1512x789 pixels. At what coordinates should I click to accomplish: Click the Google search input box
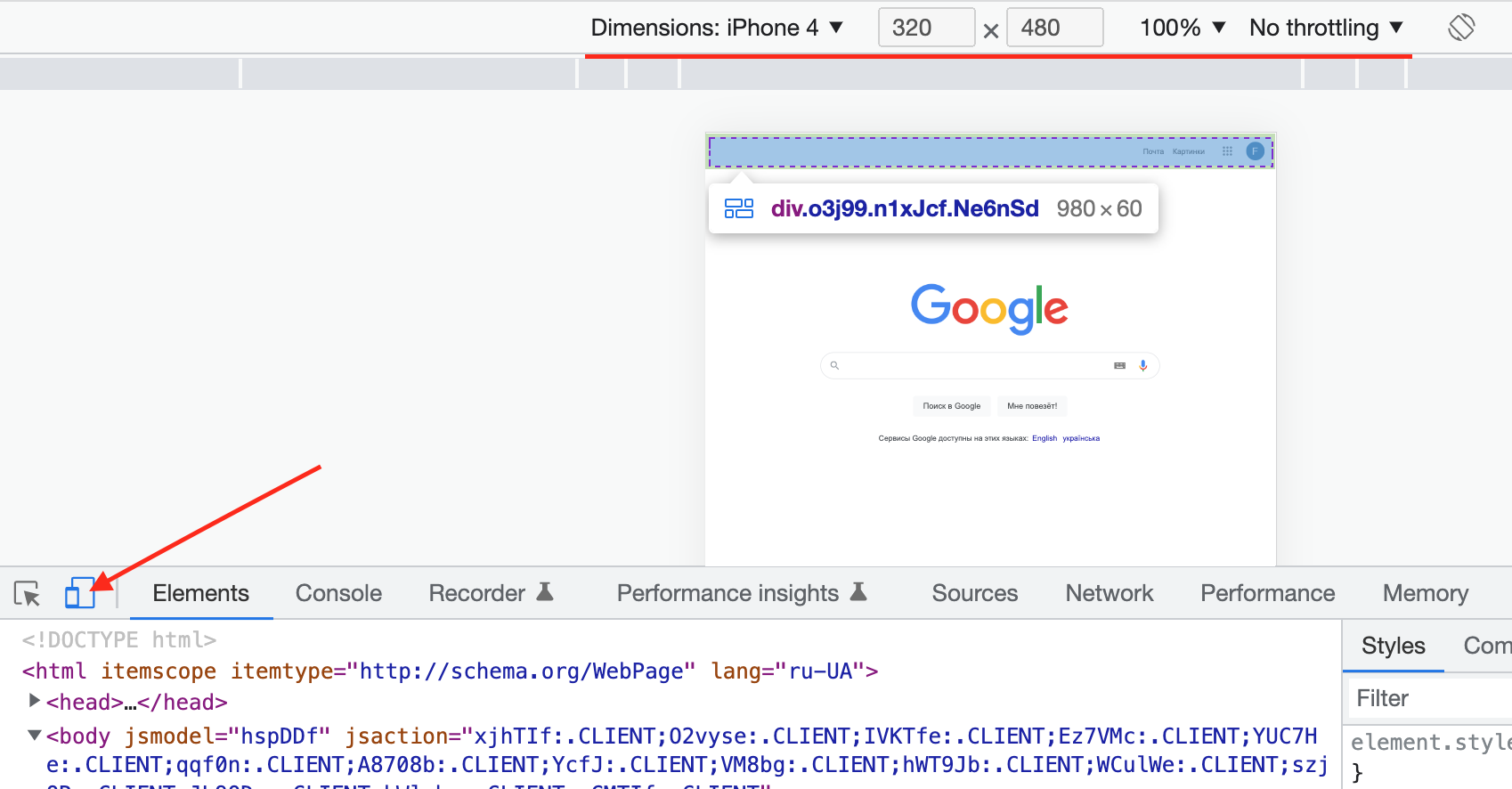[989, 365]
